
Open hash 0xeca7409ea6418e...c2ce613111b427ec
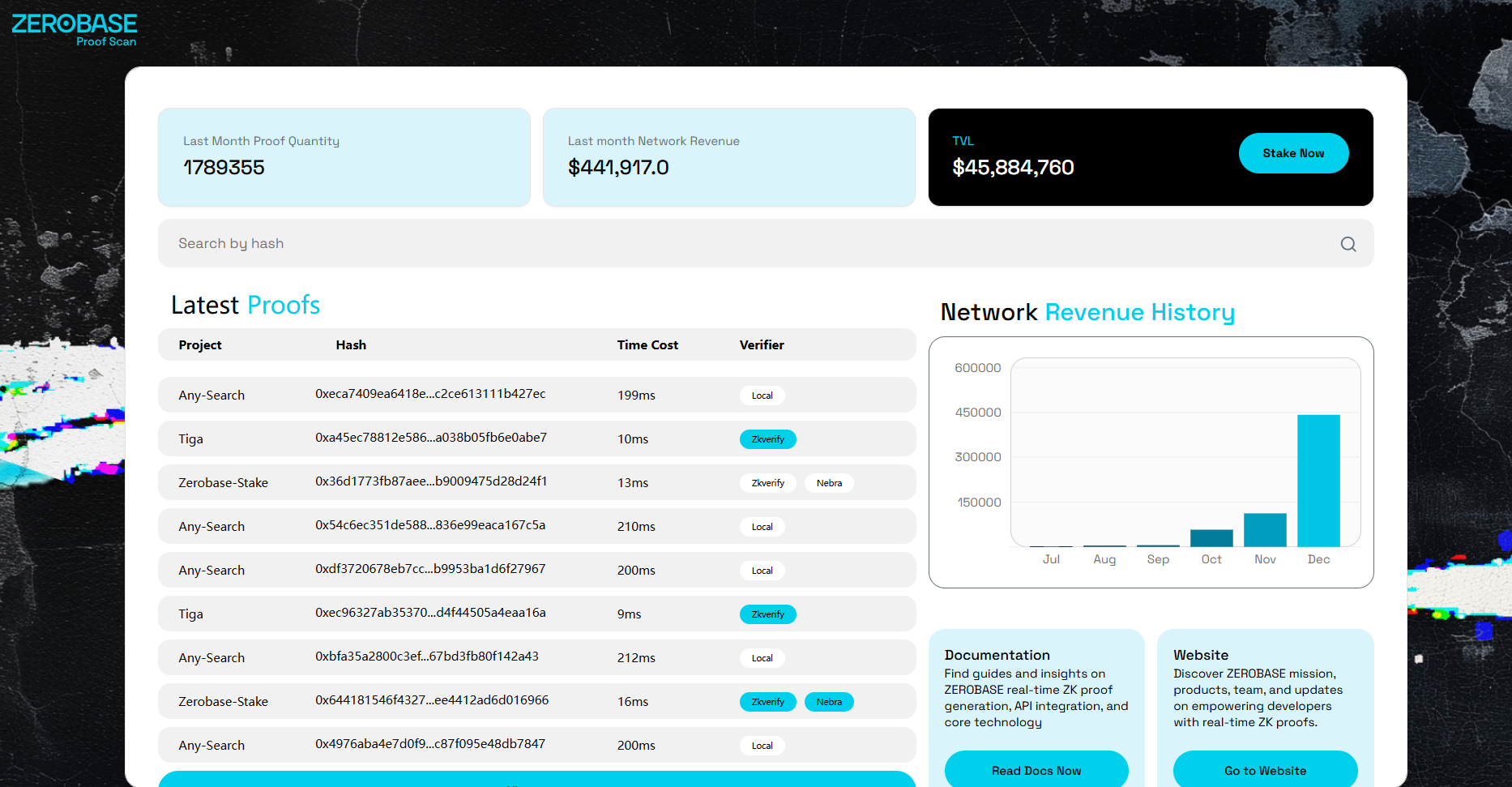click(x=430, y=394)
